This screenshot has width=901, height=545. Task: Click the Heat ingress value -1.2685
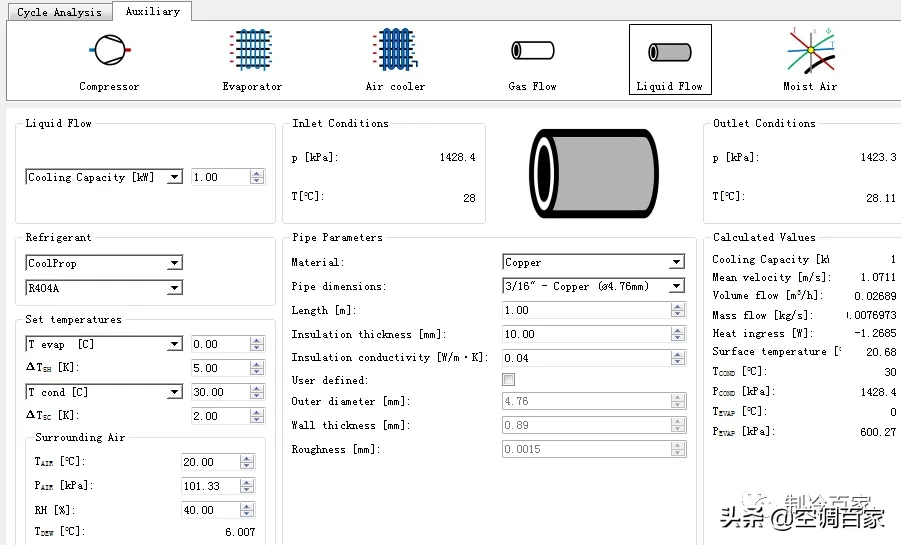pos(875,333)
